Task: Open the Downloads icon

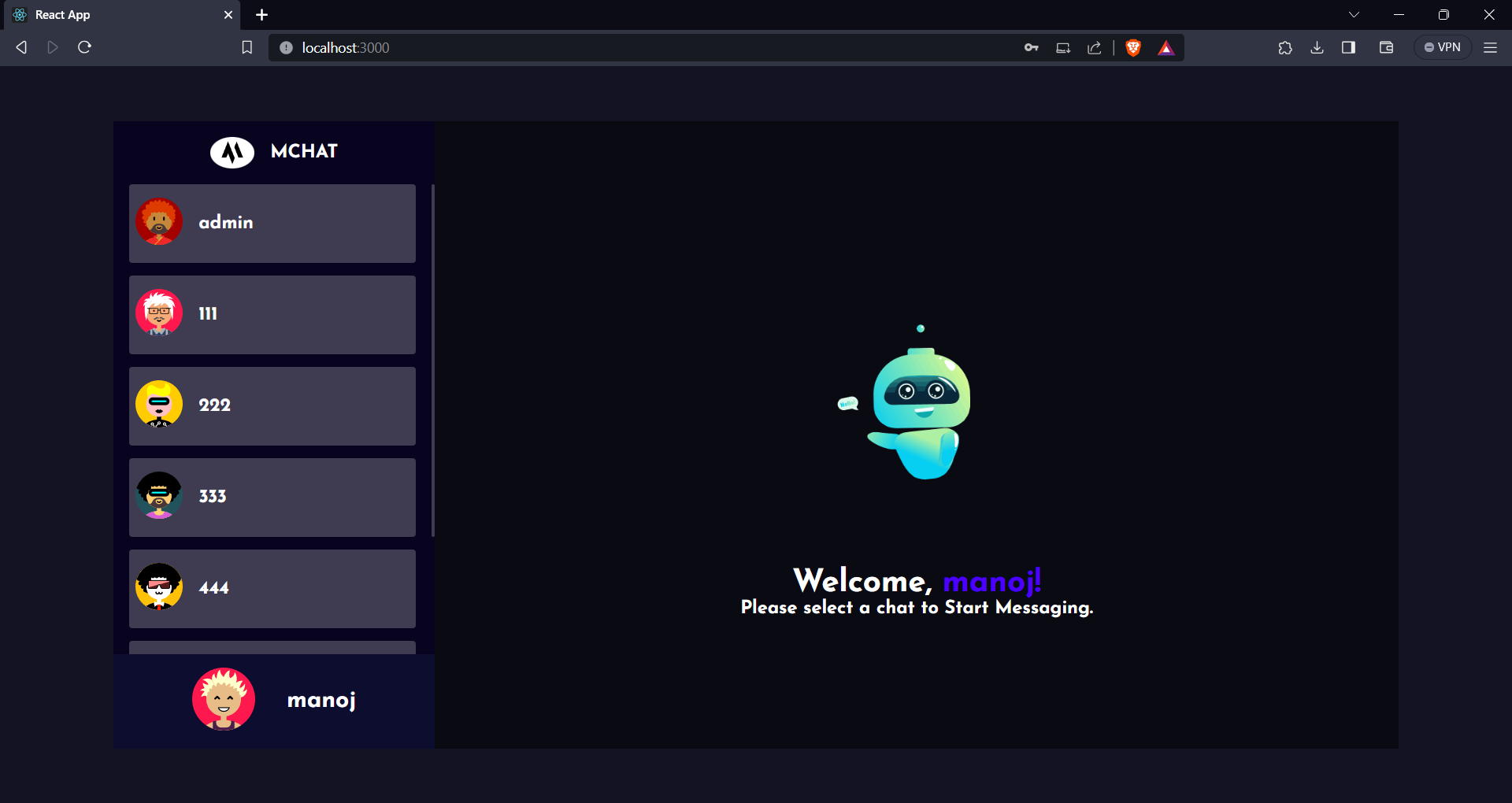Action: [1317, 47]
